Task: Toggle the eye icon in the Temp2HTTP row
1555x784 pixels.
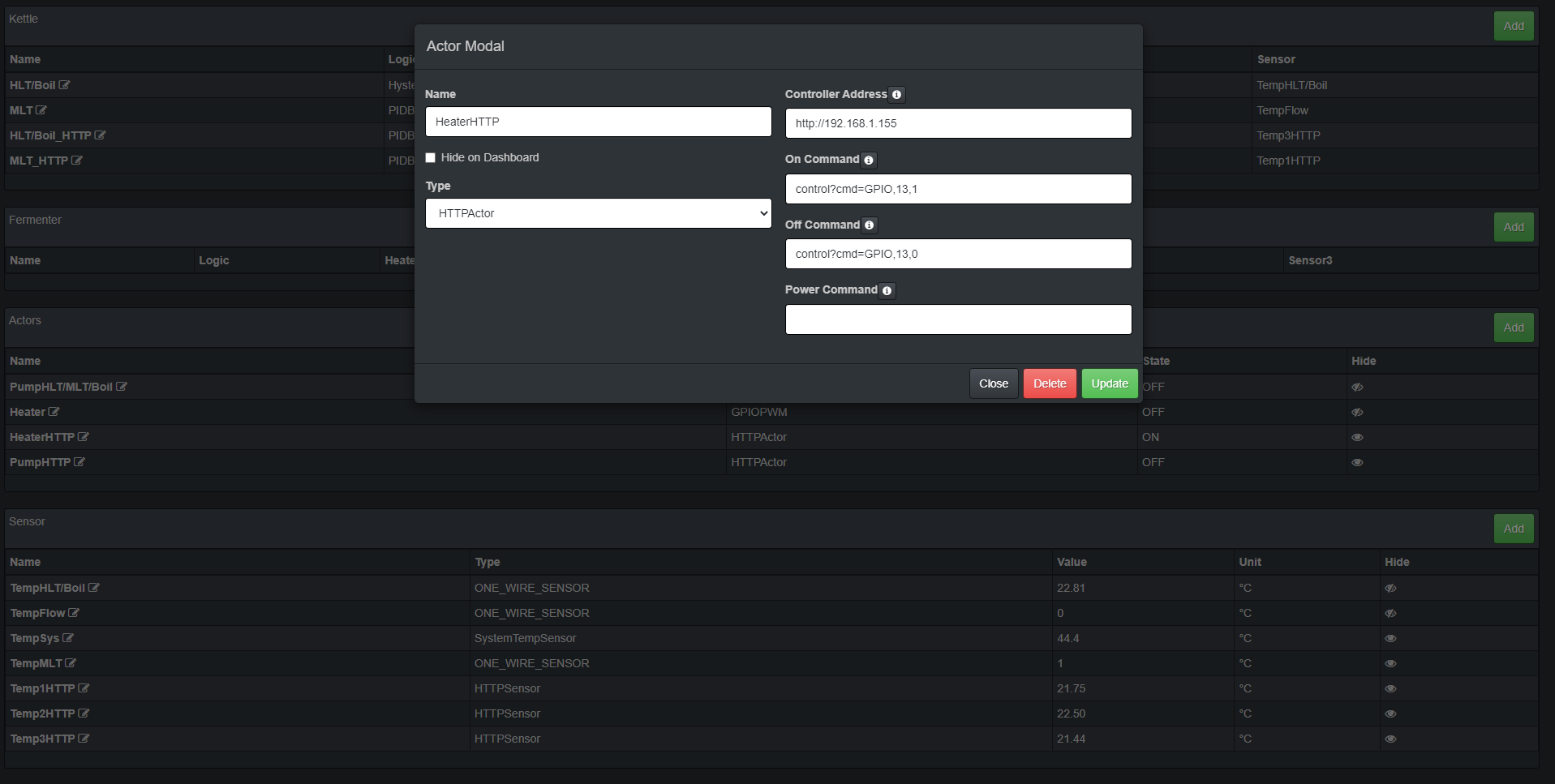Action: coord(1390,714)
